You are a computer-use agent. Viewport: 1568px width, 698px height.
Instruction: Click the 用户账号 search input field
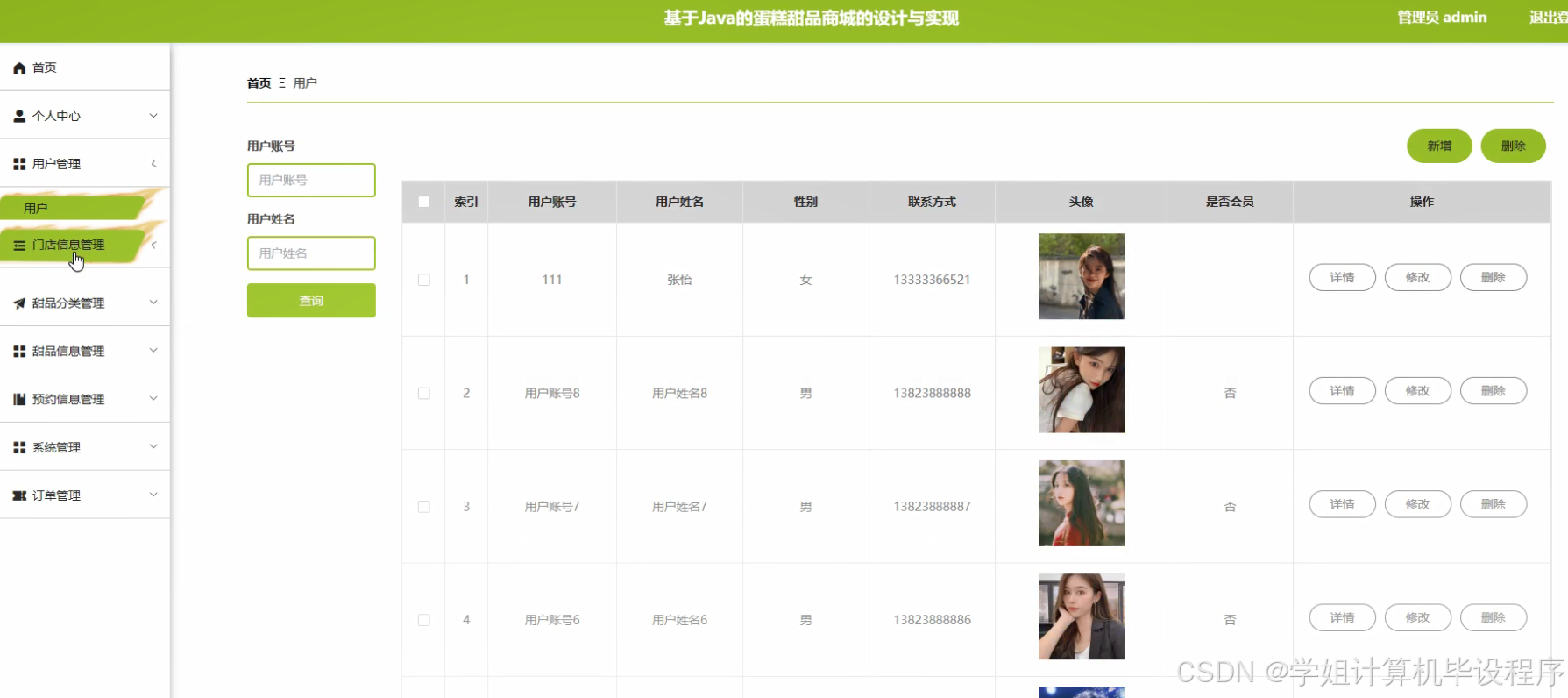point(311,180)
